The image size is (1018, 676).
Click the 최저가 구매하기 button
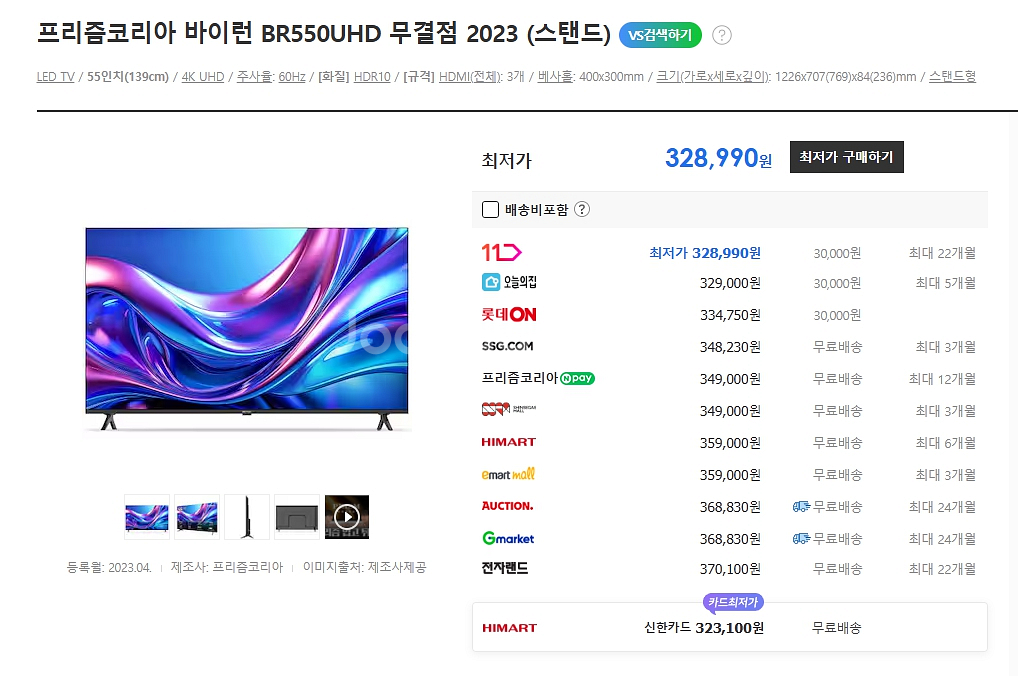(x=846, y=156)
